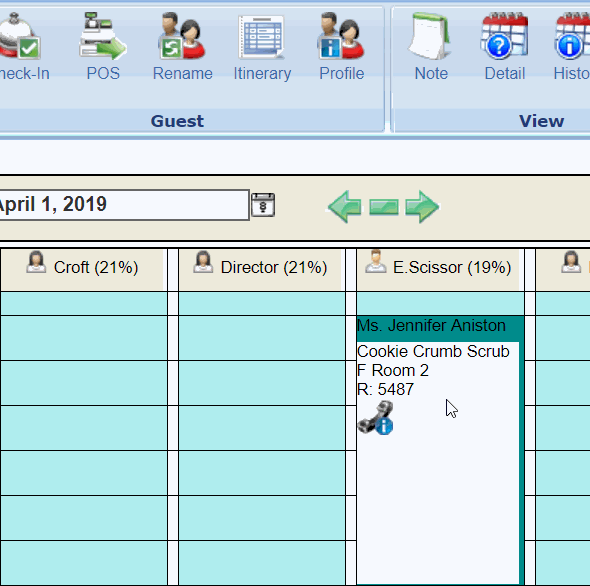Show History with the calendar info icon
This screenshot has height=586, width=590.
(572, 36)
